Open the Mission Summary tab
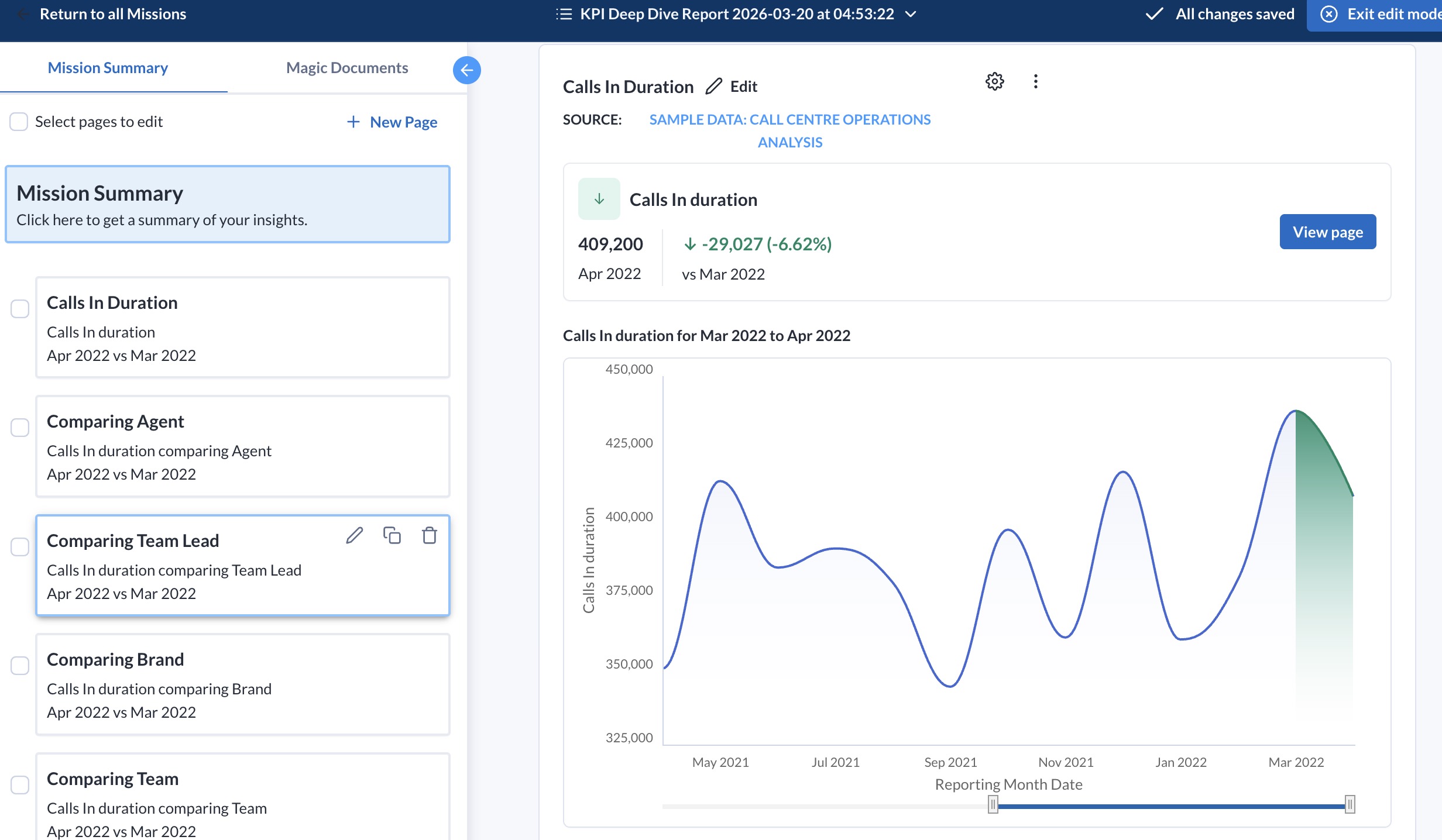Viewport: 1442px width, 840px height. [x=107, y=67]
